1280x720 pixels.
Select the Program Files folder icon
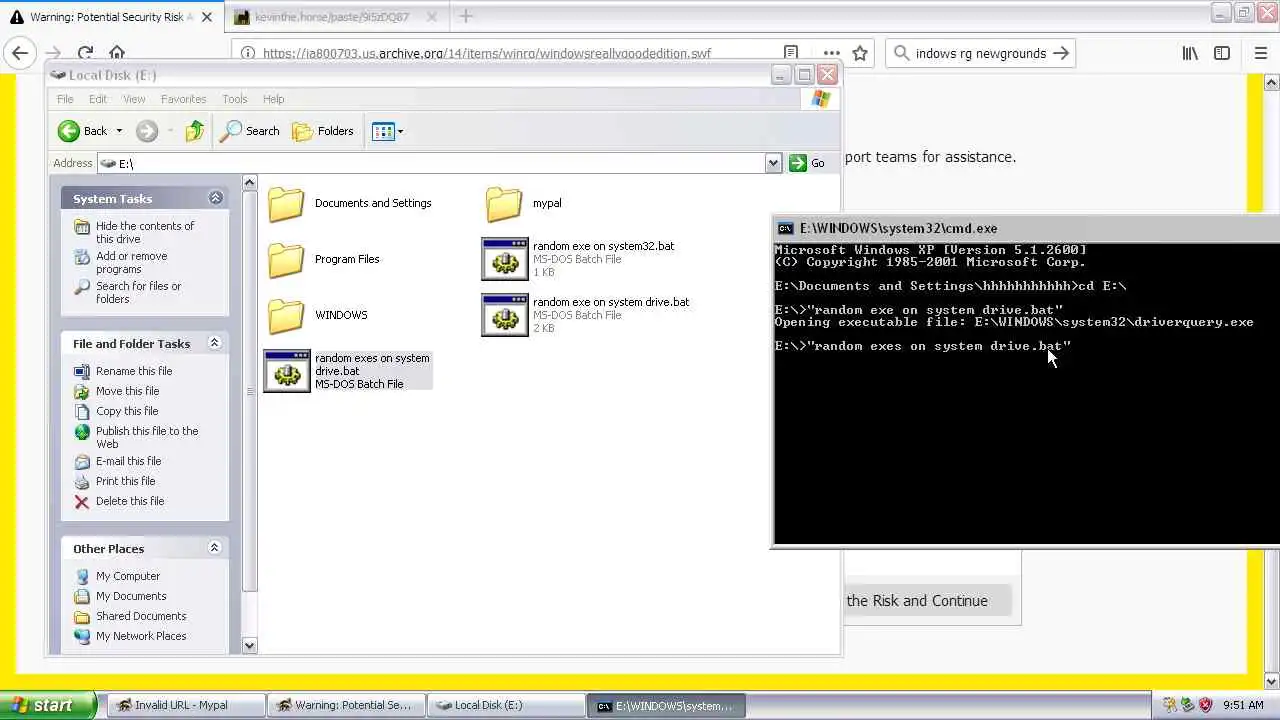pos(286,259)
